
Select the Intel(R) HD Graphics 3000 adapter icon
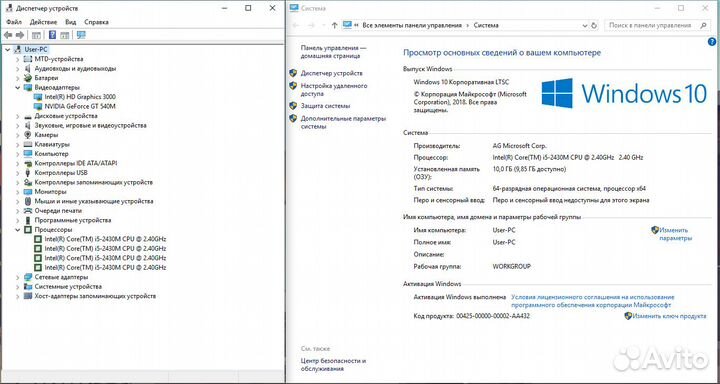pyautogui.click(x=38, y=97)
